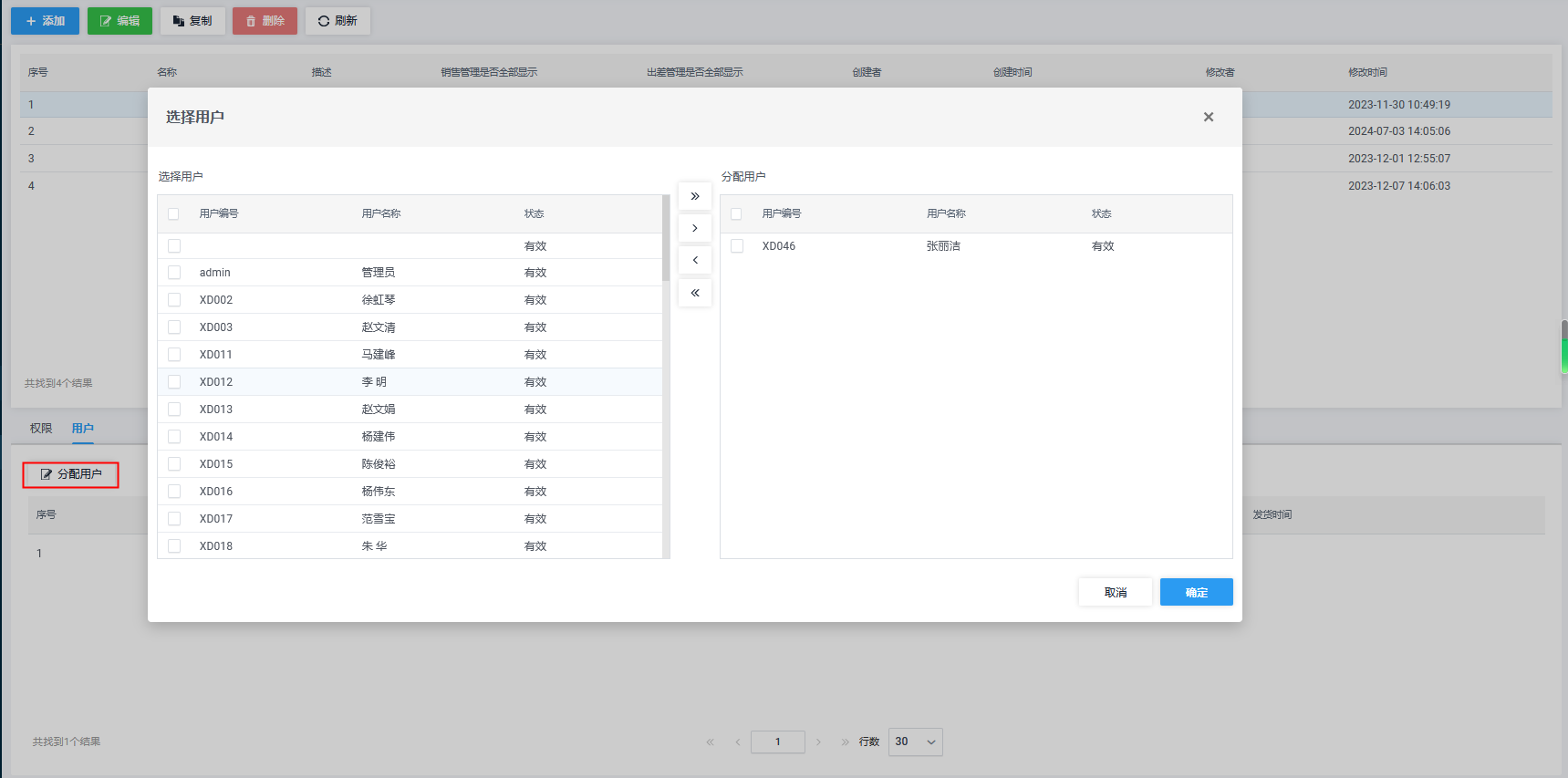1568x778 pixels.
Task: Click the 添加 button with plus icon
Action: pos(46,21)
